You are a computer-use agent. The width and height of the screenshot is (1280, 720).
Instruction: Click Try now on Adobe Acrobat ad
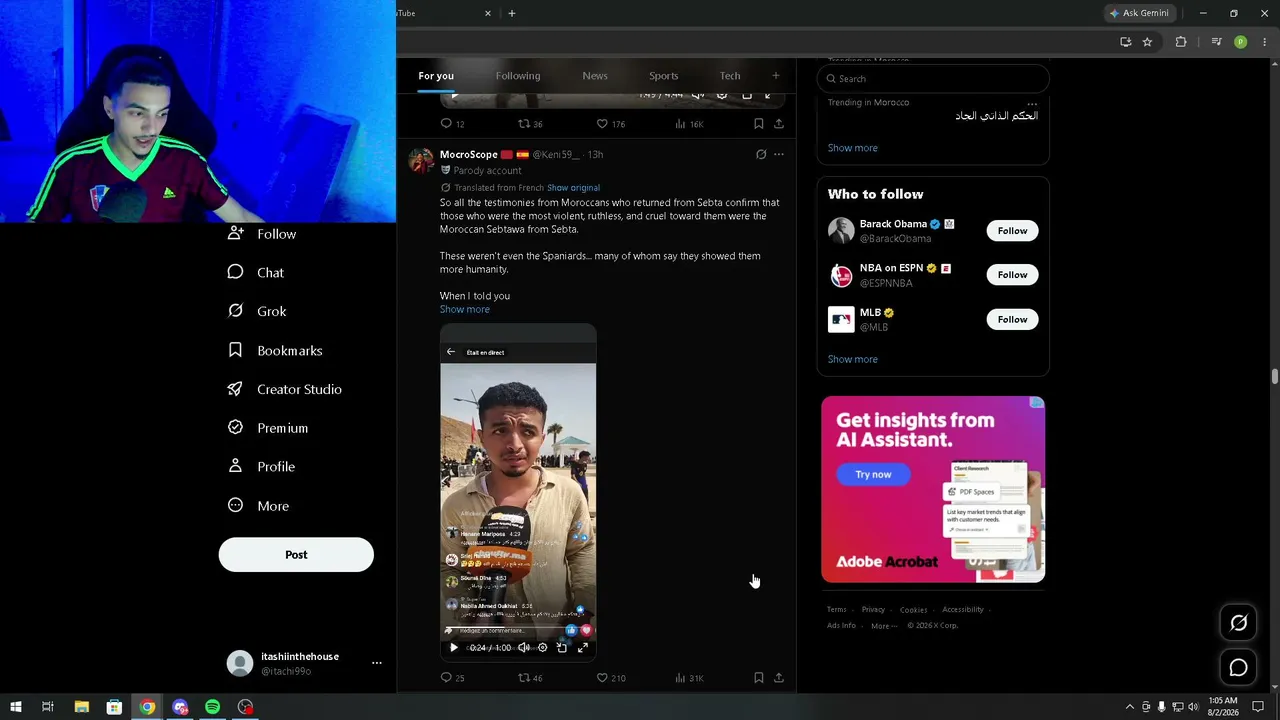[873, 474]
